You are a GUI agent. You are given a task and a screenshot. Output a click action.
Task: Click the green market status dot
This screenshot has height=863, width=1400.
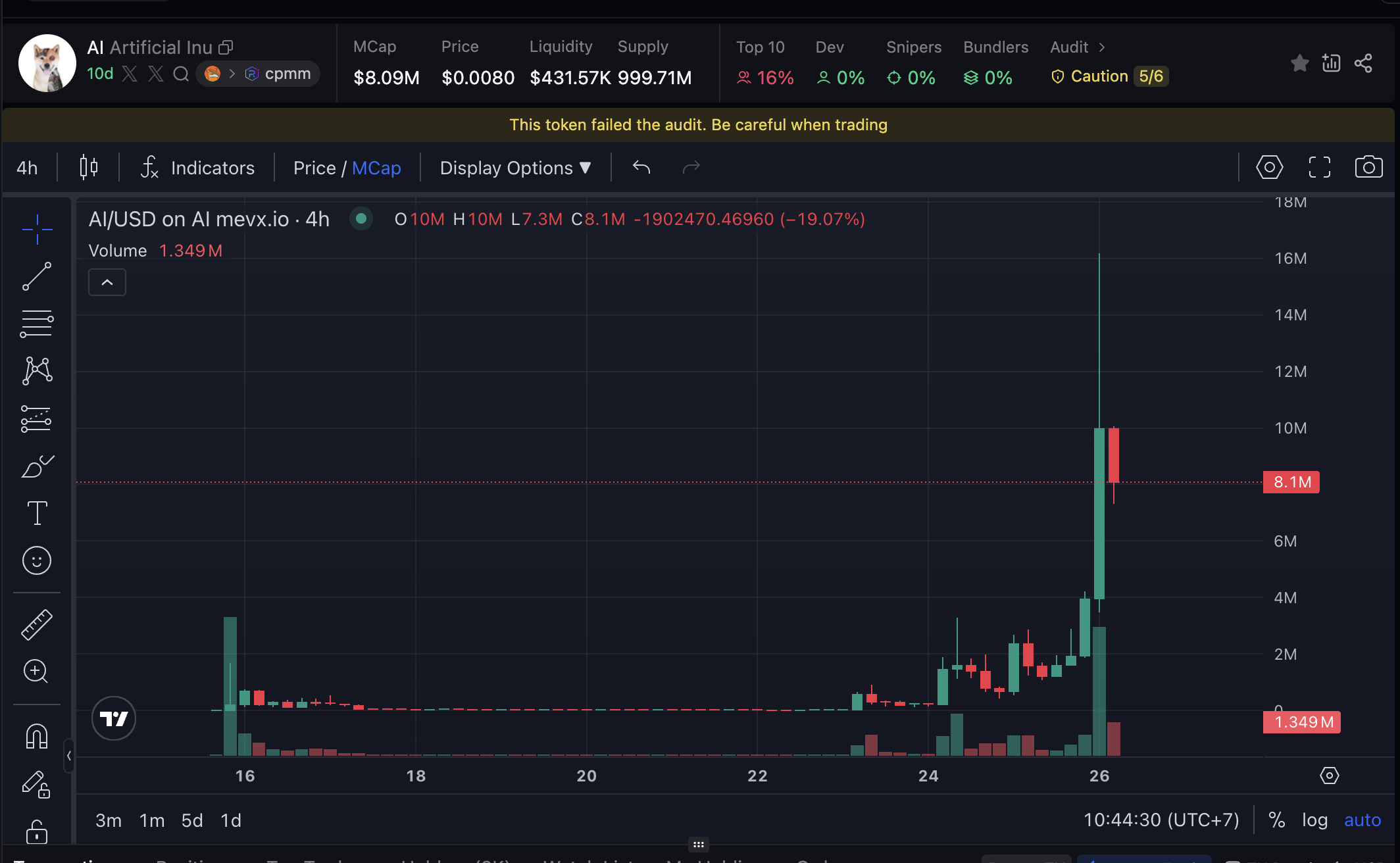[361, 218]
